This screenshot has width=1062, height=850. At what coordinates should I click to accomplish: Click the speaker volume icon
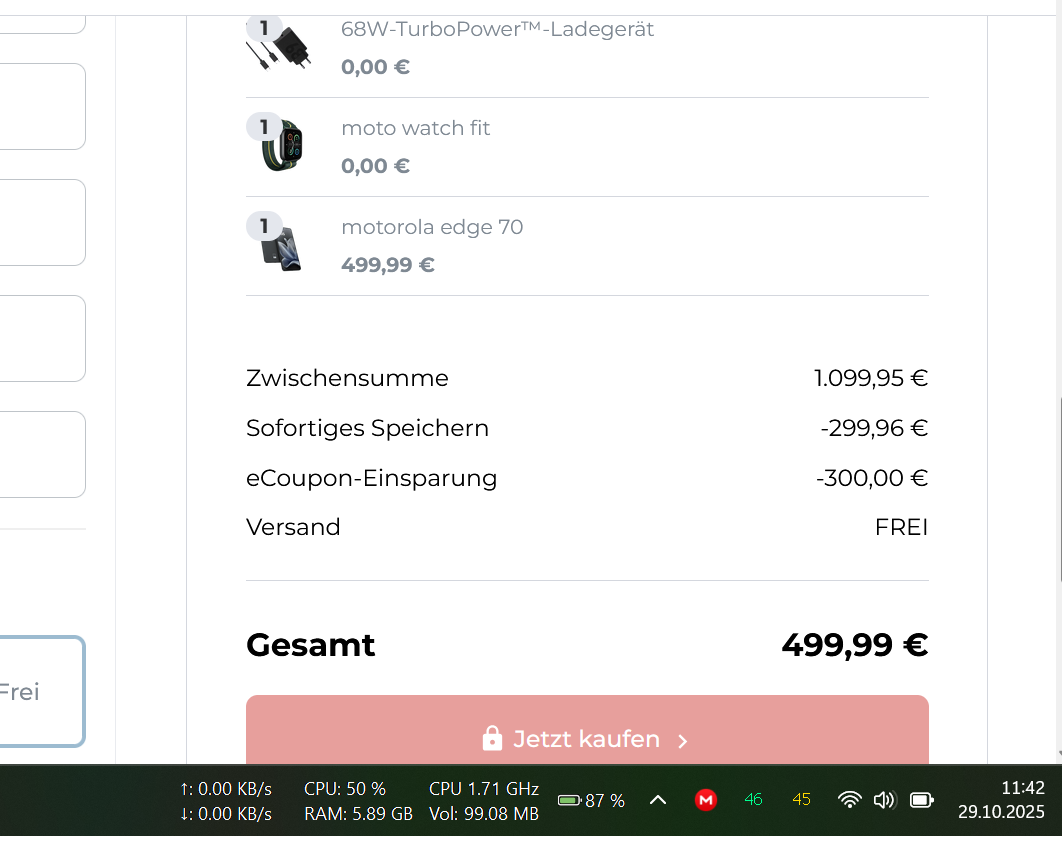point(884,800)
